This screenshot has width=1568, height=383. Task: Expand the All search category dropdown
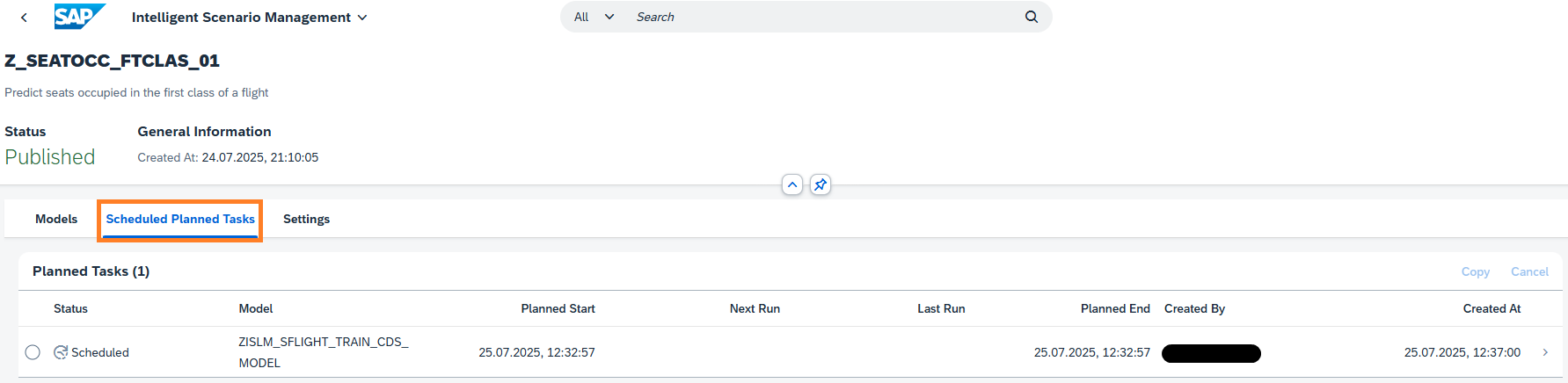(594, 17)
